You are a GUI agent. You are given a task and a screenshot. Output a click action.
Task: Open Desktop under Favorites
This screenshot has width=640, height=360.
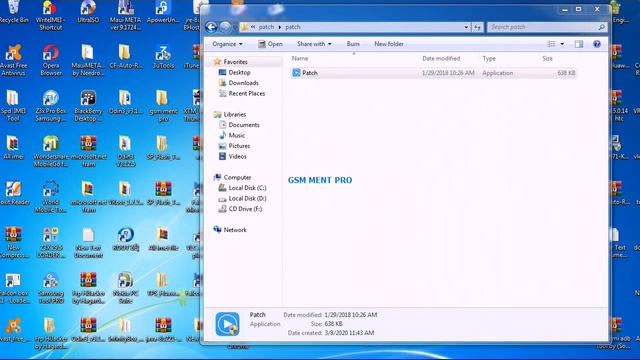239,72
